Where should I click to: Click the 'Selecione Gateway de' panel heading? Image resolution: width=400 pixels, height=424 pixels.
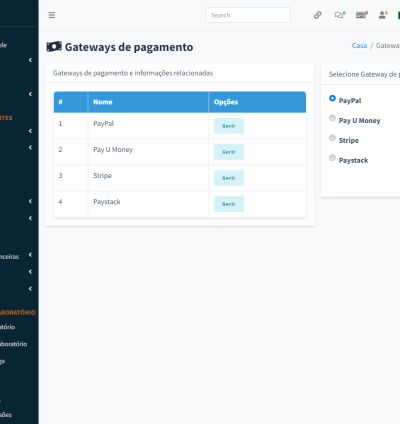pyautogui.click(x=363, y=74)
